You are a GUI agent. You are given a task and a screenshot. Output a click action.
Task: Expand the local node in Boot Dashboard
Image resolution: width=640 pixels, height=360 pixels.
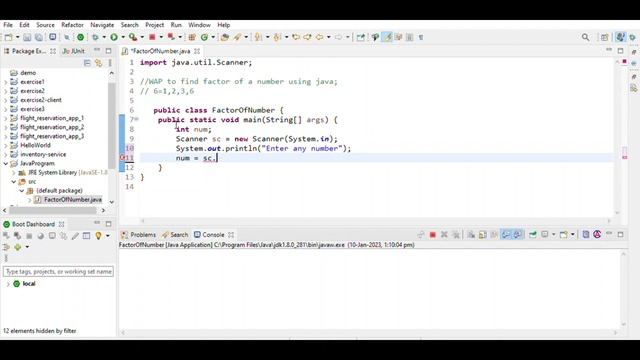[8, 284]
